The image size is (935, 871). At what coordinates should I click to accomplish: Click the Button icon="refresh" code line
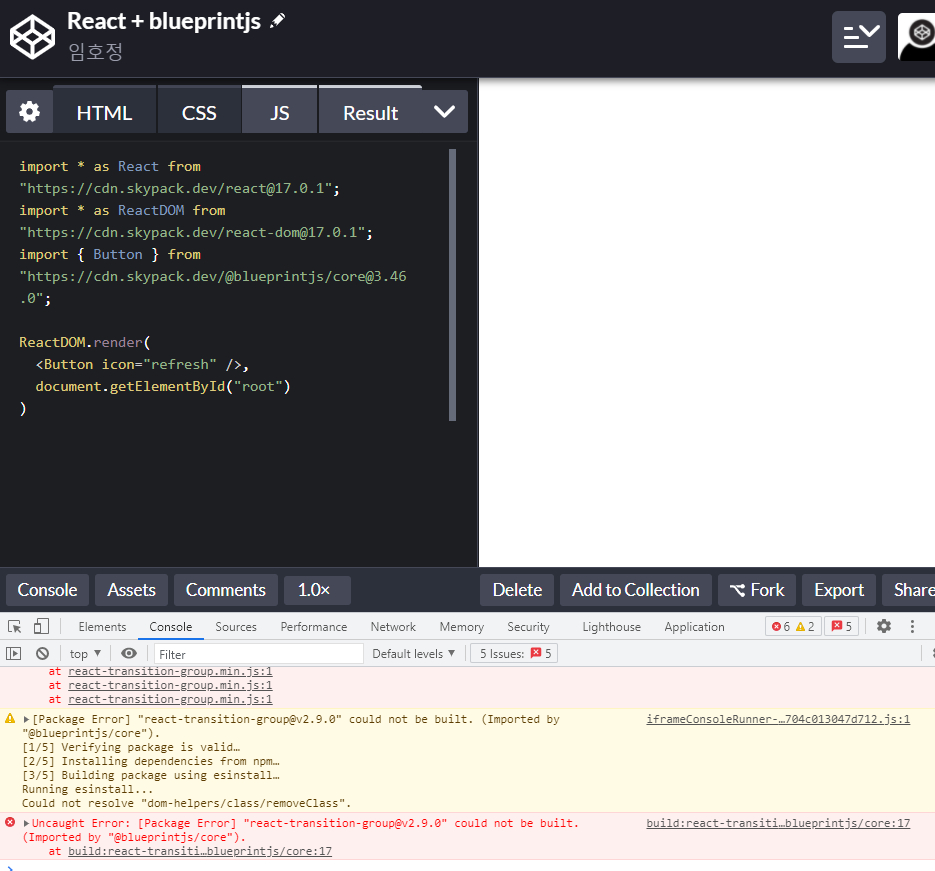click(142, 364)
